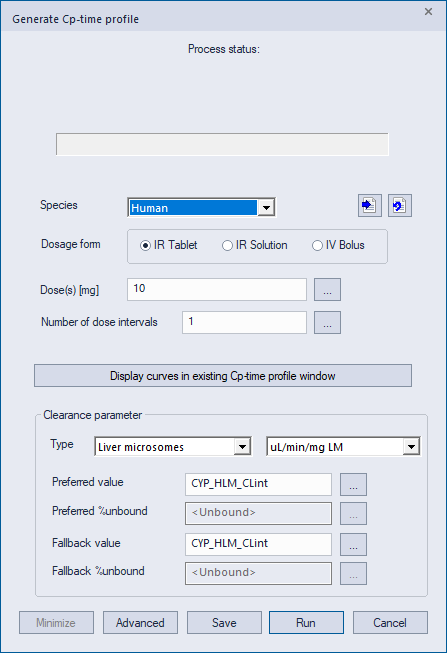
Task: Select the IR Tablet dosage form
Action: pyautogui.click(x=169, y=245)
